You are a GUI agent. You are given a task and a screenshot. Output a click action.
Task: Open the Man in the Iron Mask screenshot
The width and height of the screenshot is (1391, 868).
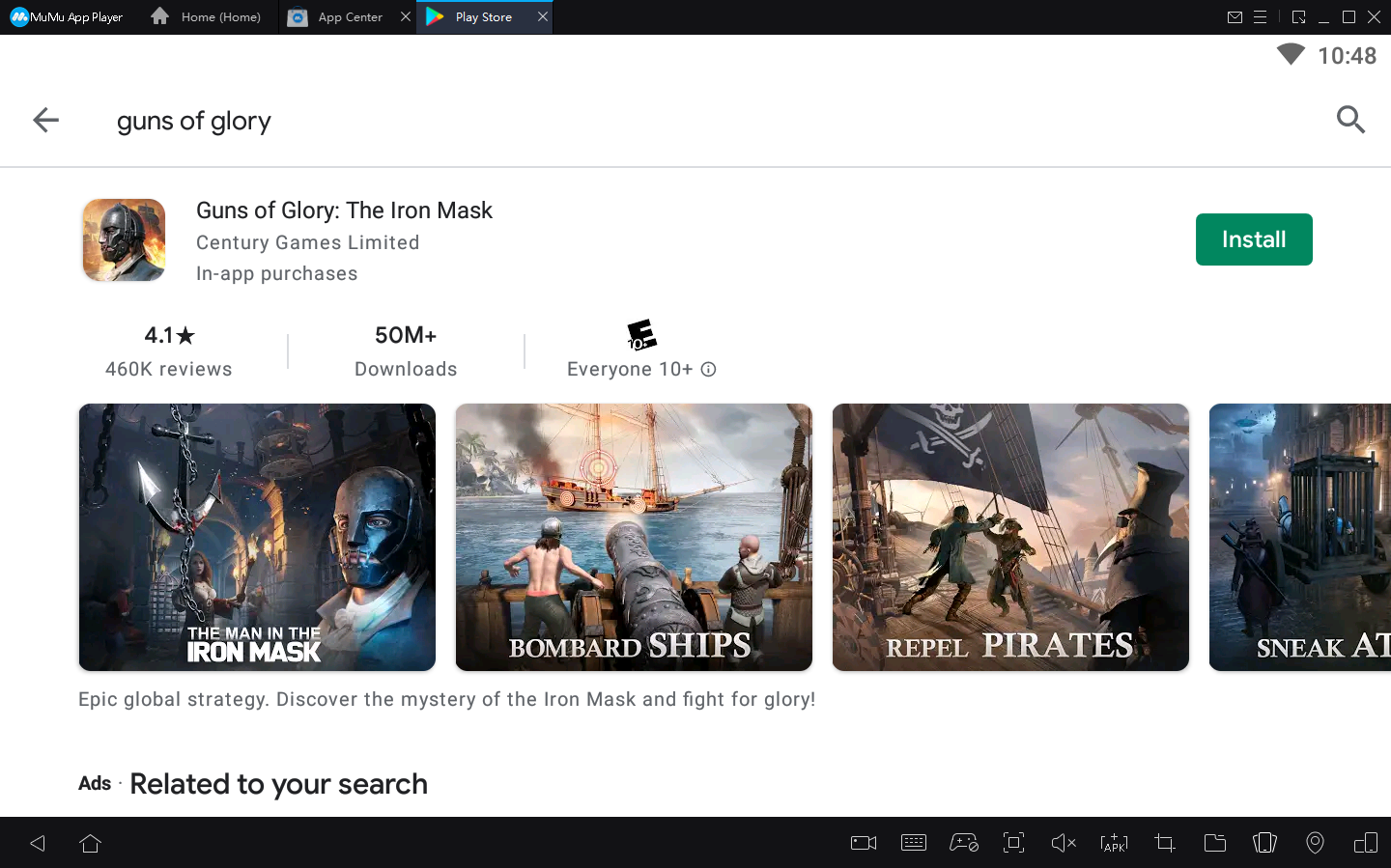tap(257, 537)
